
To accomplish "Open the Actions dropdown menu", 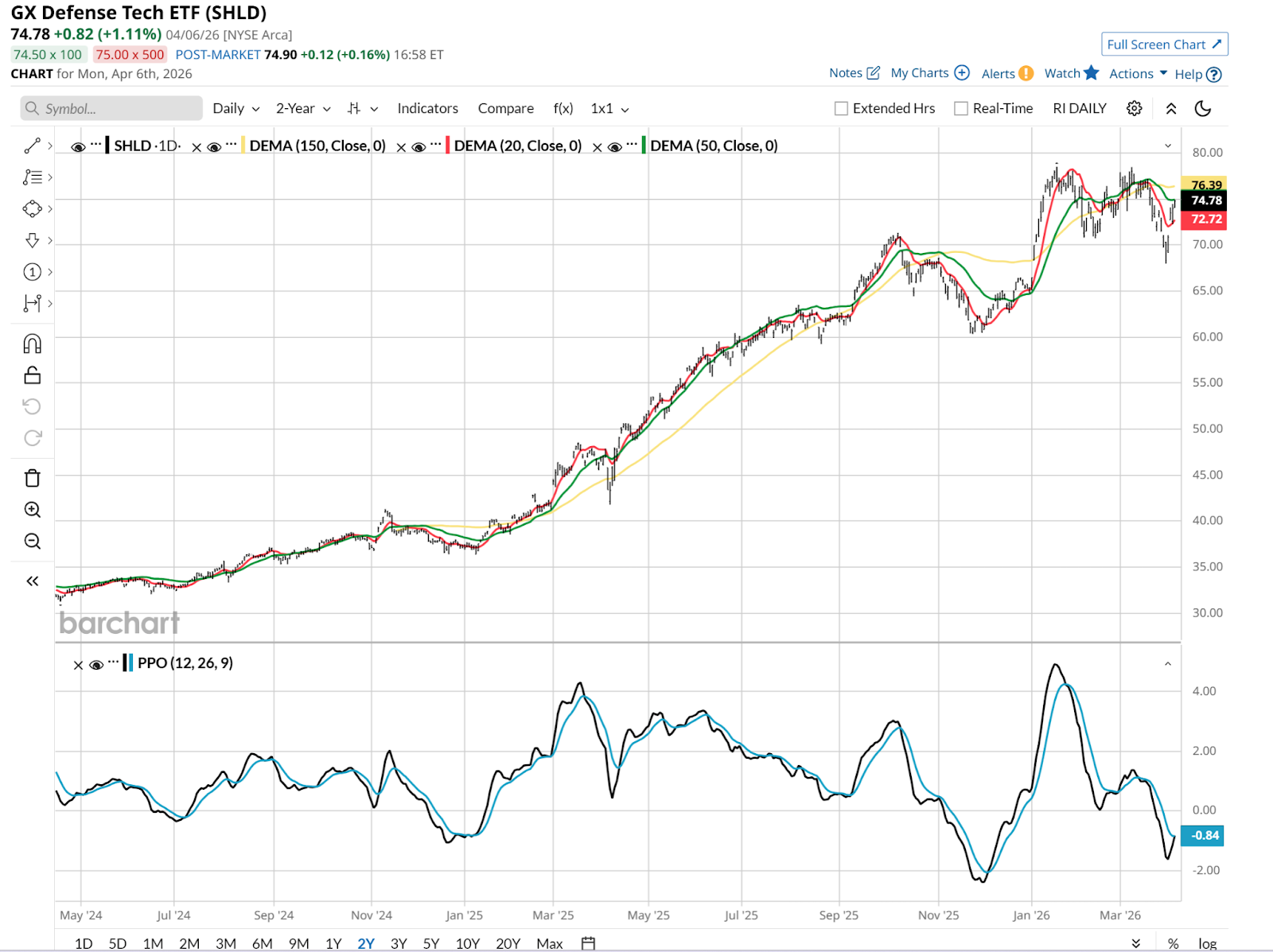I will (x=1138, y=73).
